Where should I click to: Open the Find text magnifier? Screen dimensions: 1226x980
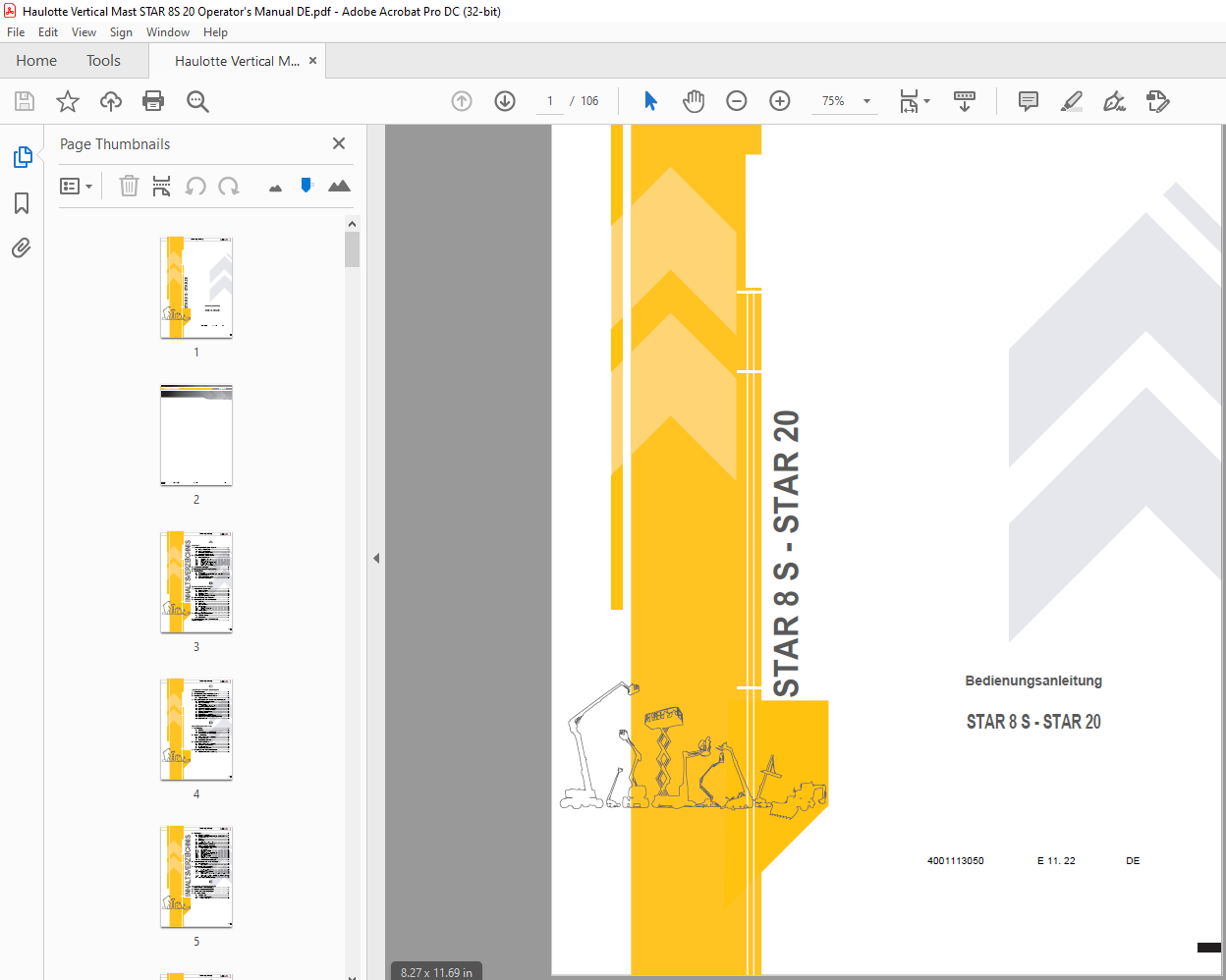[197, 101]
